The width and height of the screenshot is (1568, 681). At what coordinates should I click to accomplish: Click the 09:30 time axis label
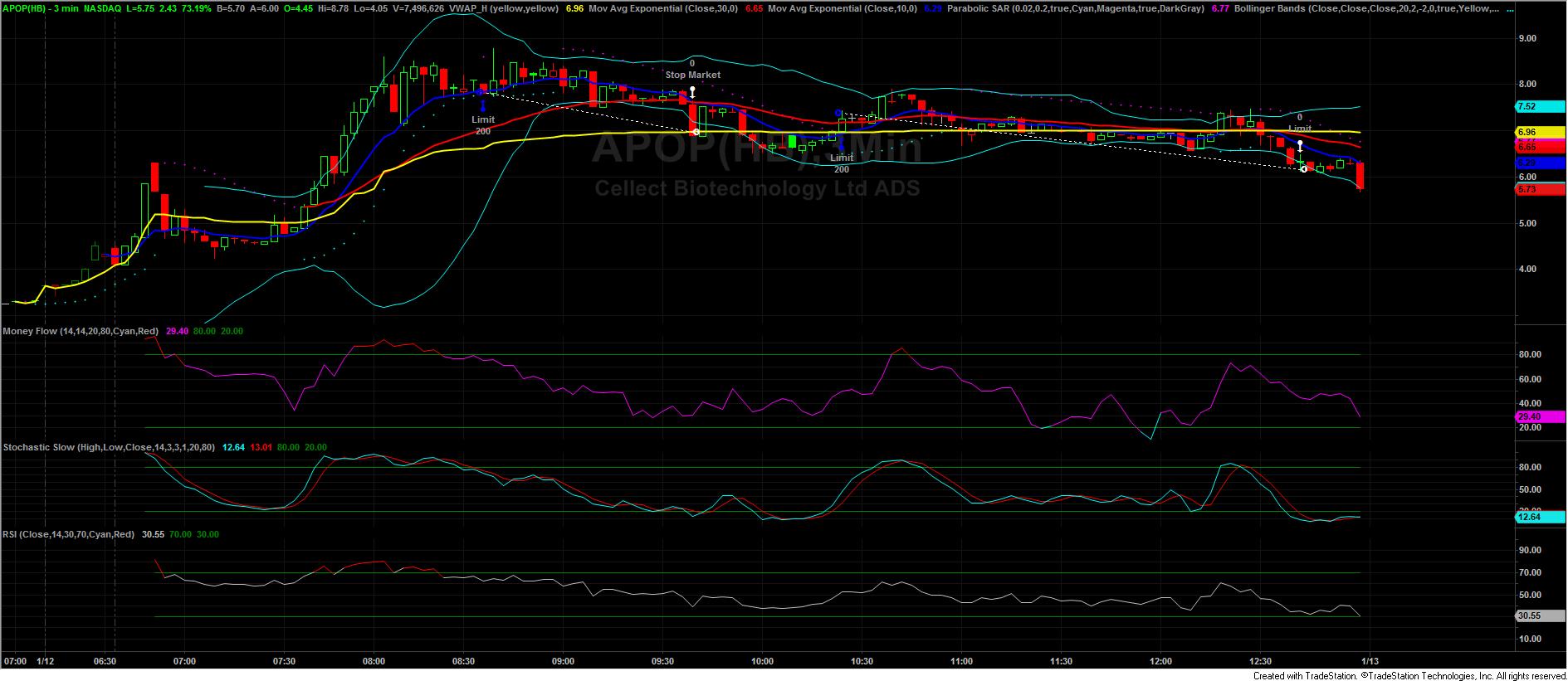[662, 661]
